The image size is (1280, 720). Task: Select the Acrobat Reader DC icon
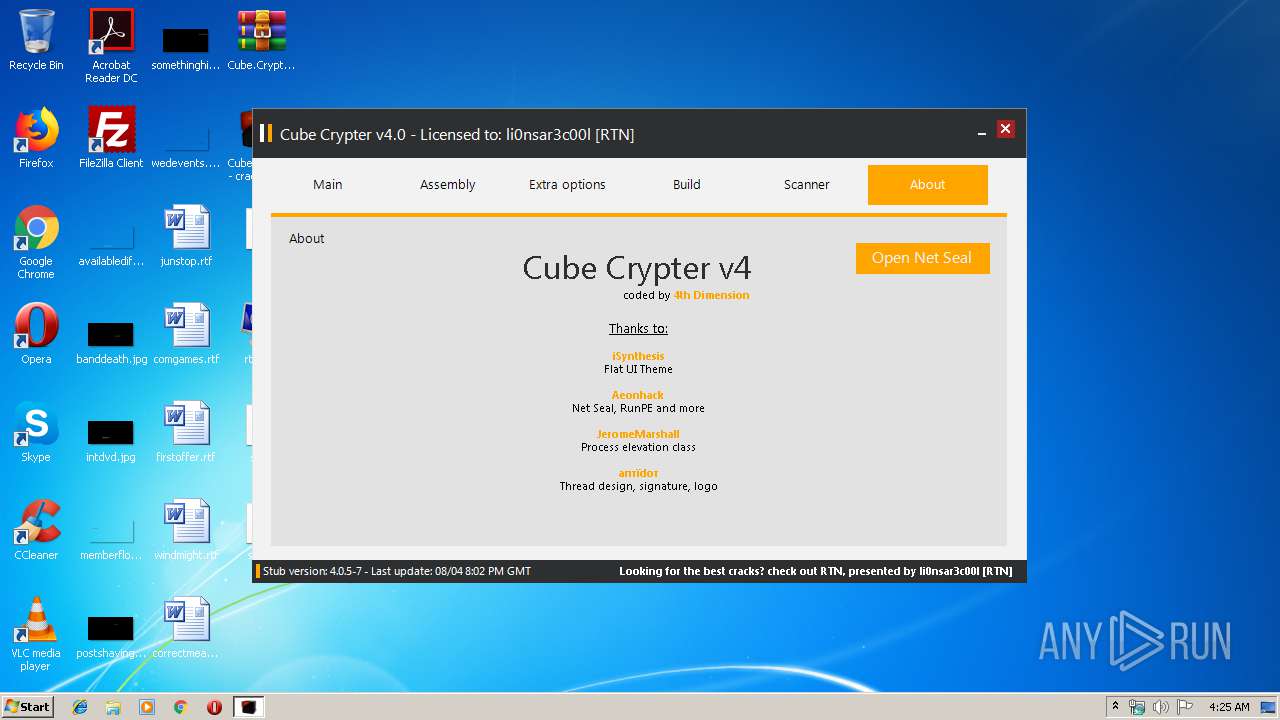point(111,46)
